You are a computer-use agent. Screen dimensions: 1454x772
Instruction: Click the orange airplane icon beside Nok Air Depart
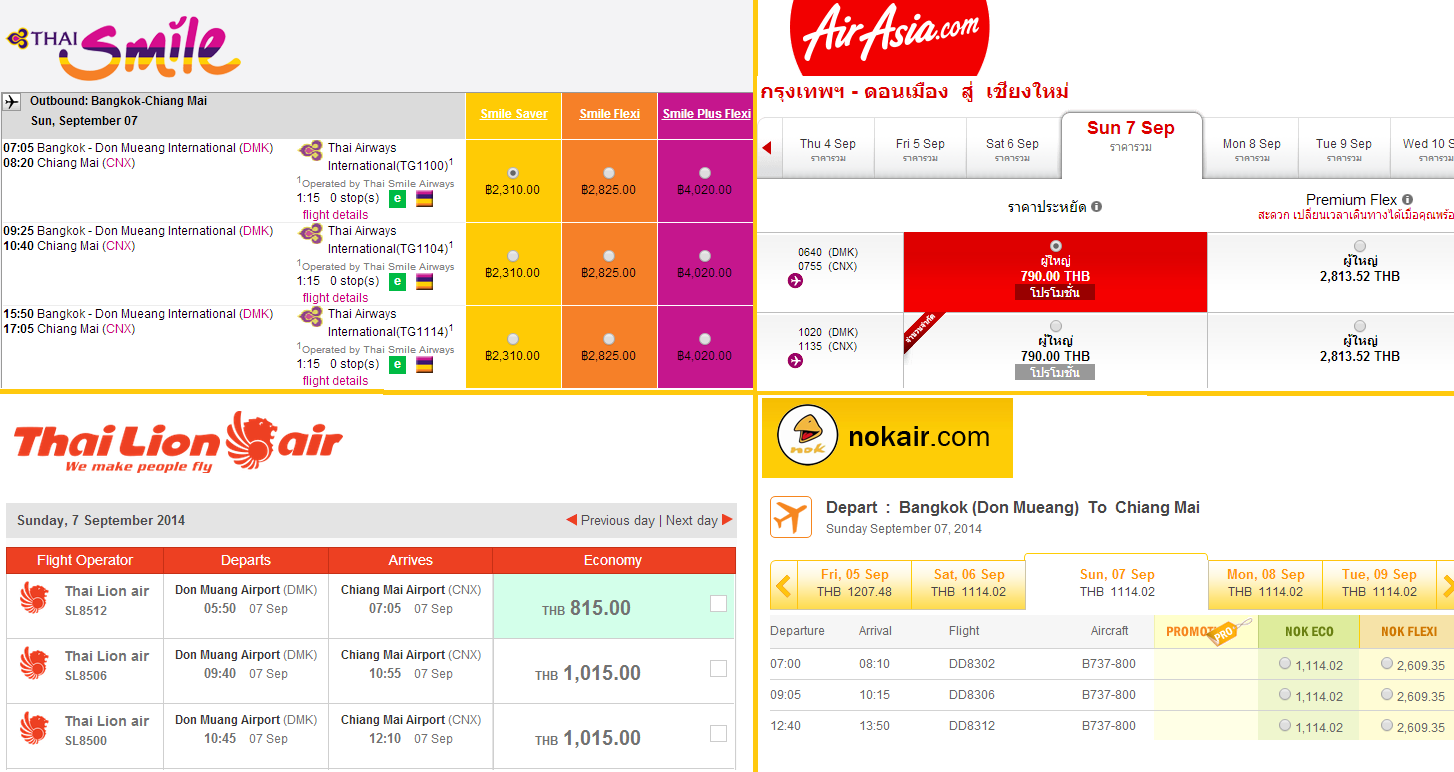tap(791, 517)
